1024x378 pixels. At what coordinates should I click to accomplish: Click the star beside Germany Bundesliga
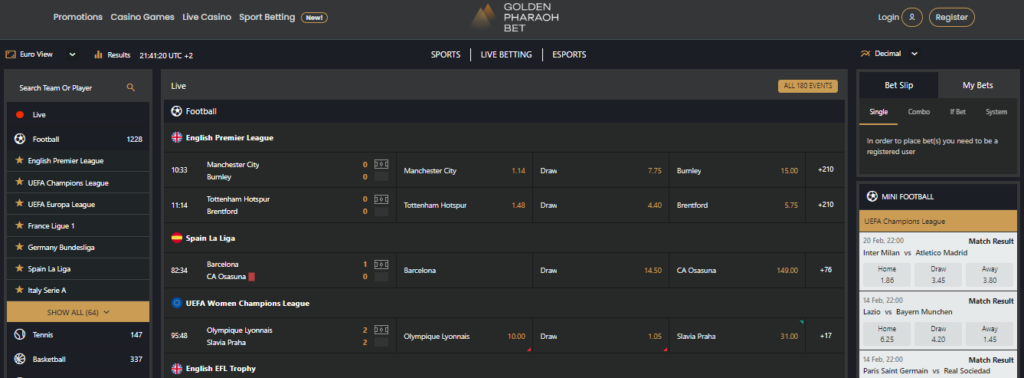coord(19,247)
